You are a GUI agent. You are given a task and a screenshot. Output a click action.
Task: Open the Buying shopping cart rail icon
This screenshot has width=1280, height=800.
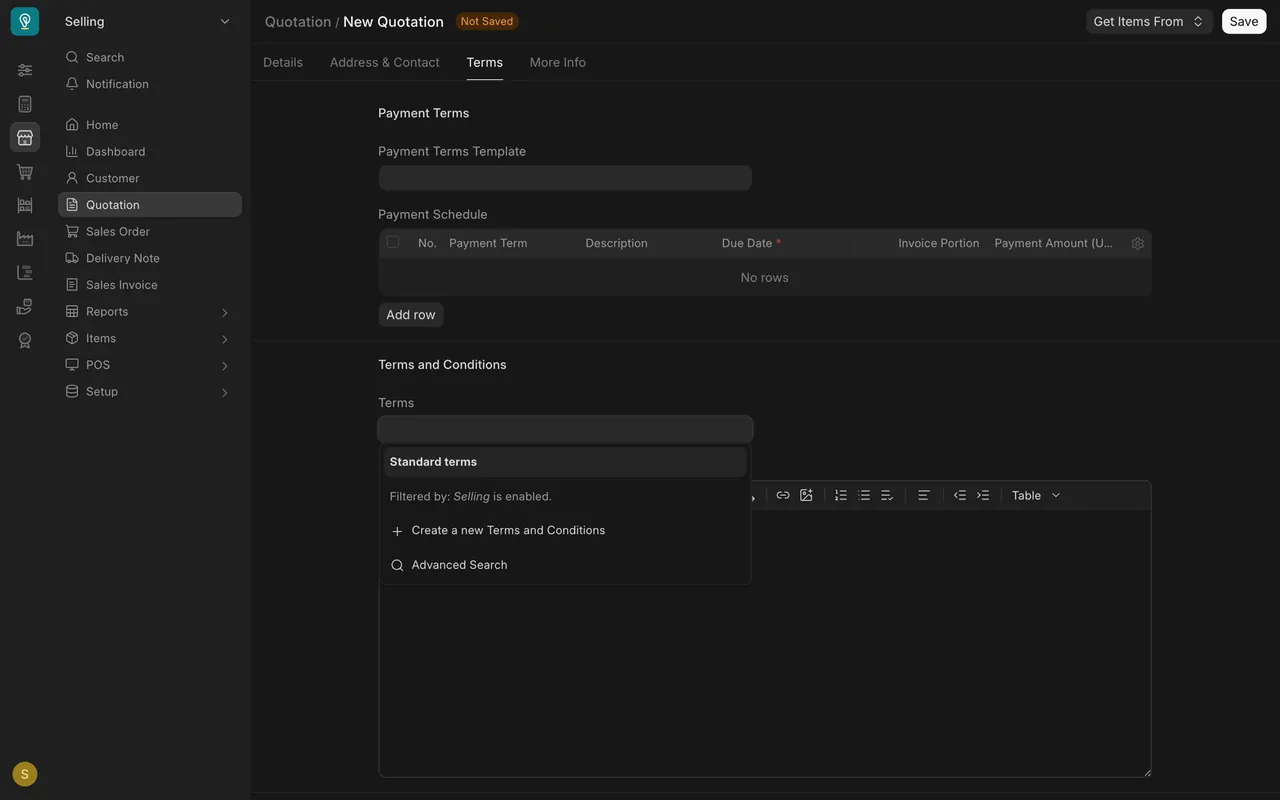click(25, 172)
